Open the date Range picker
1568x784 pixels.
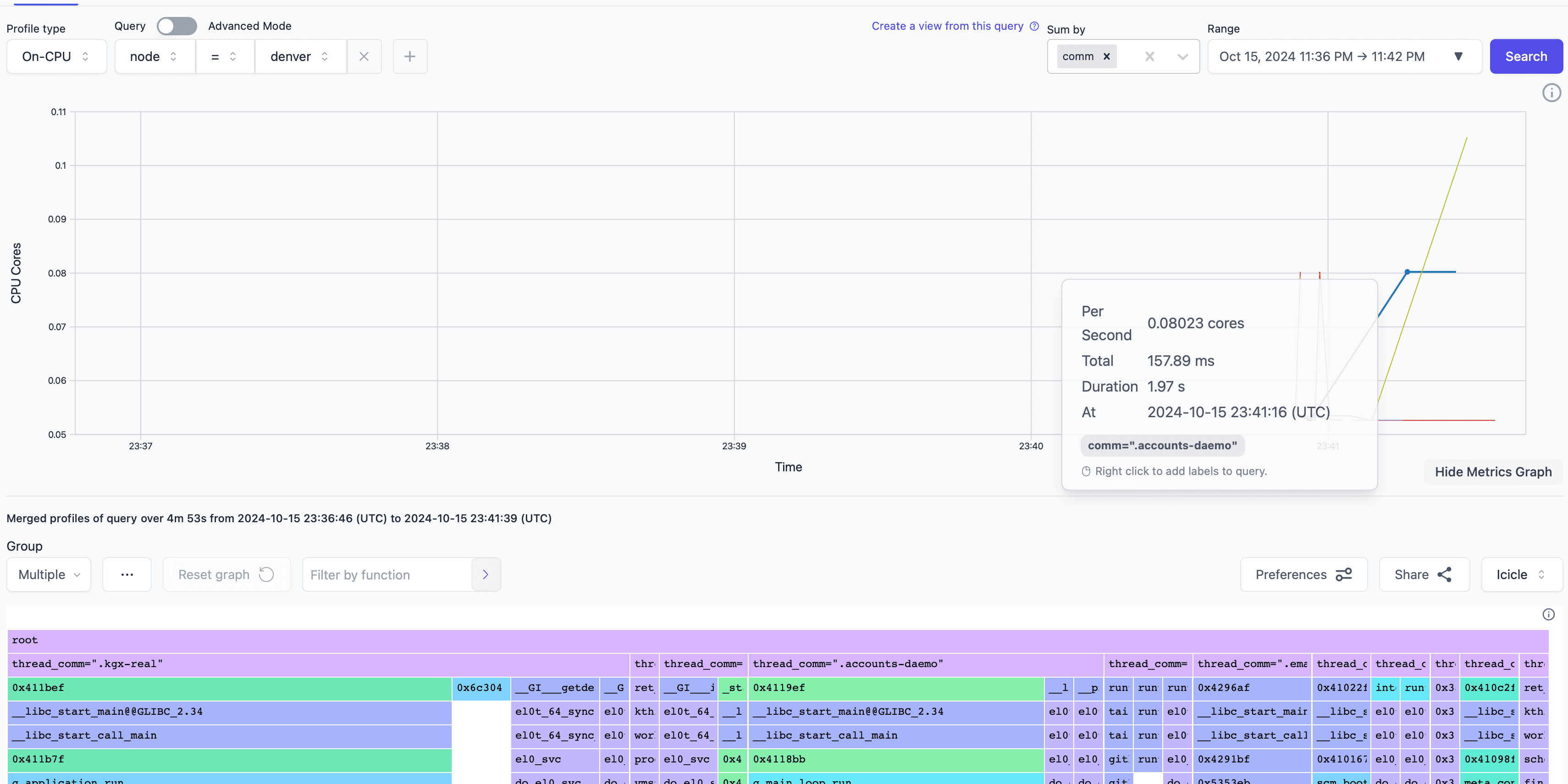(1344, 56)
